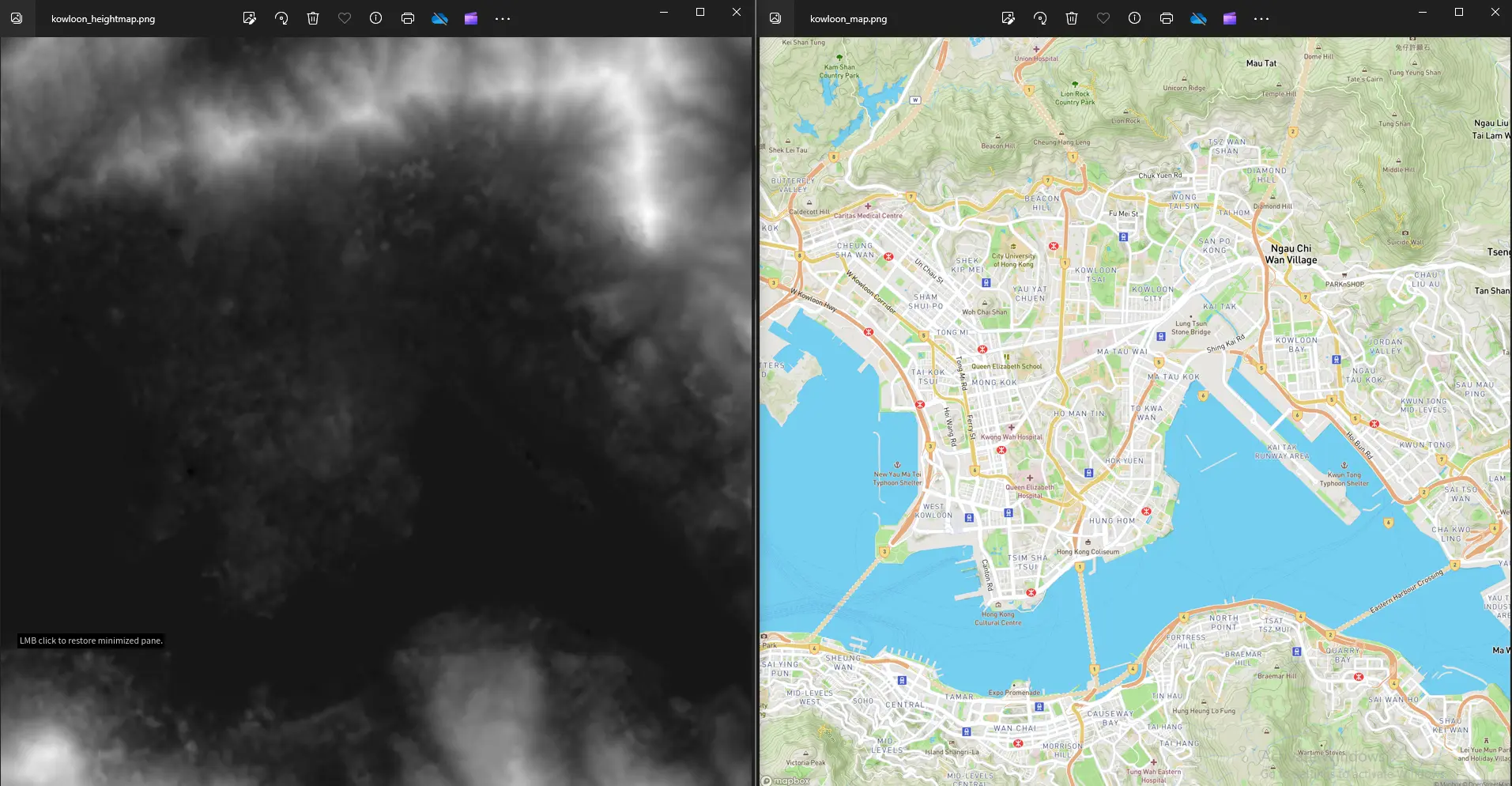Click 'Lion Rock Country Park' label on map
This screenshot has width=1512, height=786.
(1076, 98)
